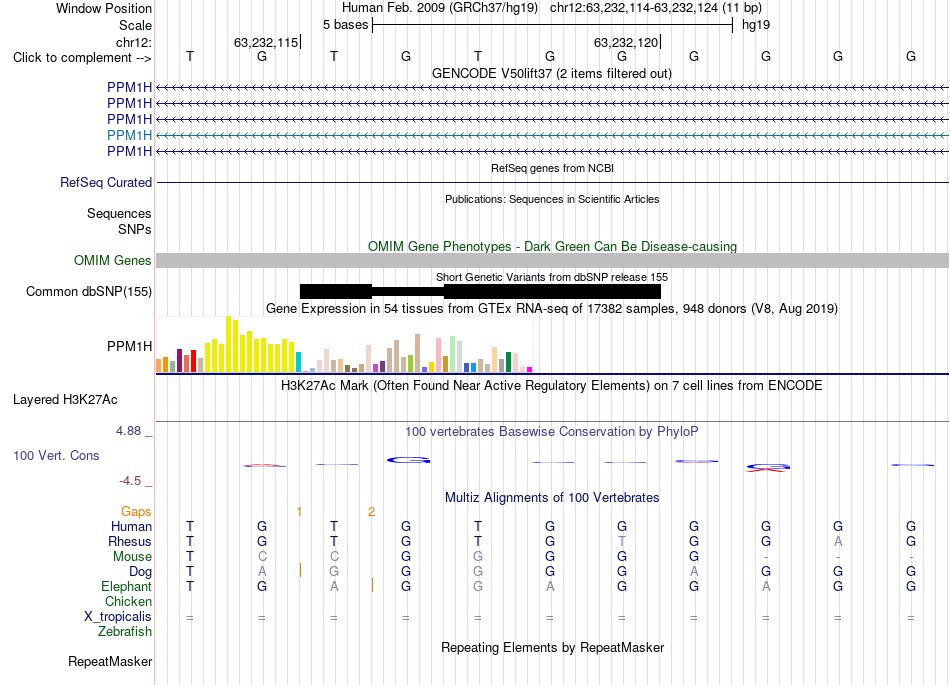This screenshot has width=950, height=685.
Task: Click the orange Gaps label
Action: [136, 512]
